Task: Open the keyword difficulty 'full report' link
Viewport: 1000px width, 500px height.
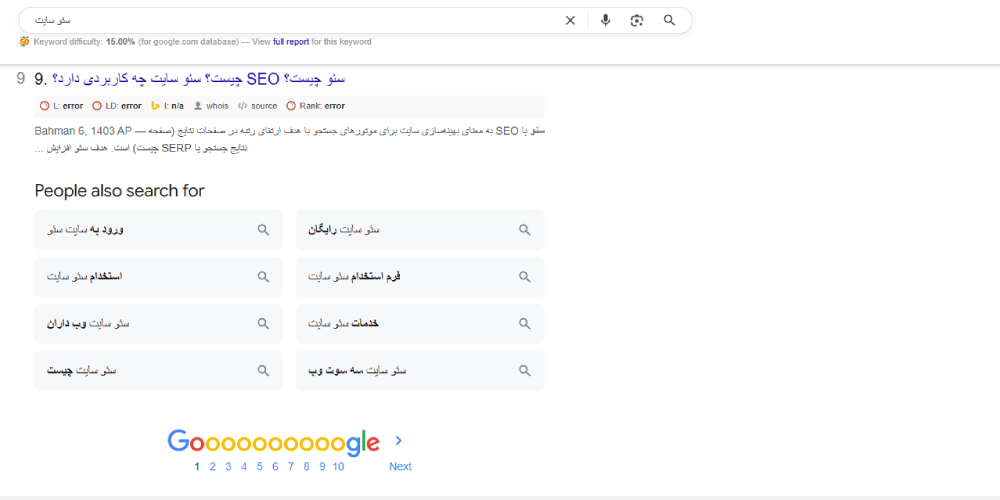Action: click(291, 42)
